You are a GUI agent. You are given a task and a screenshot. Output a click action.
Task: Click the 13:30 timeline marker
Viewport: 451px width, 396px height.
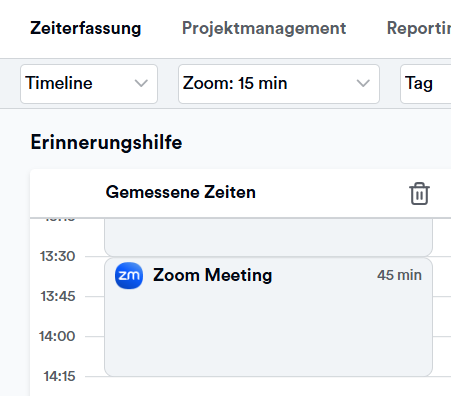coord(57,256)
